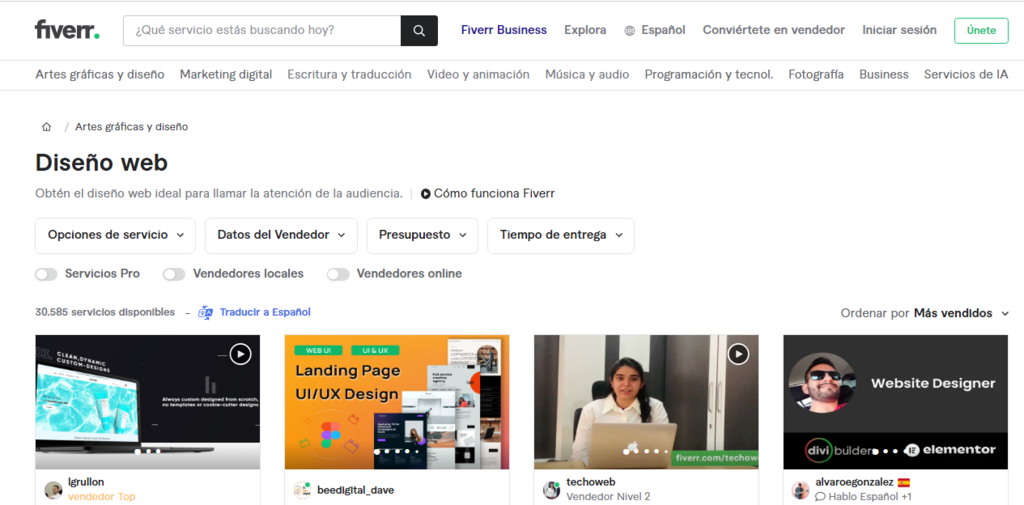The height and width of the screenshot is (505, 1024).
Task: Click the beedigital_dave seller name
Action: pos(355,490)
